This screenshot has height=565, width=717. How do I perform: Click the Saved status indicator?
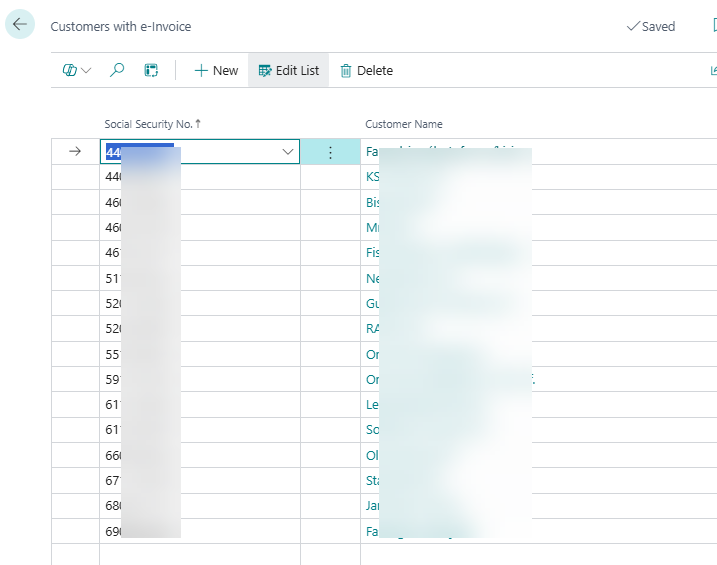point(651,27)
